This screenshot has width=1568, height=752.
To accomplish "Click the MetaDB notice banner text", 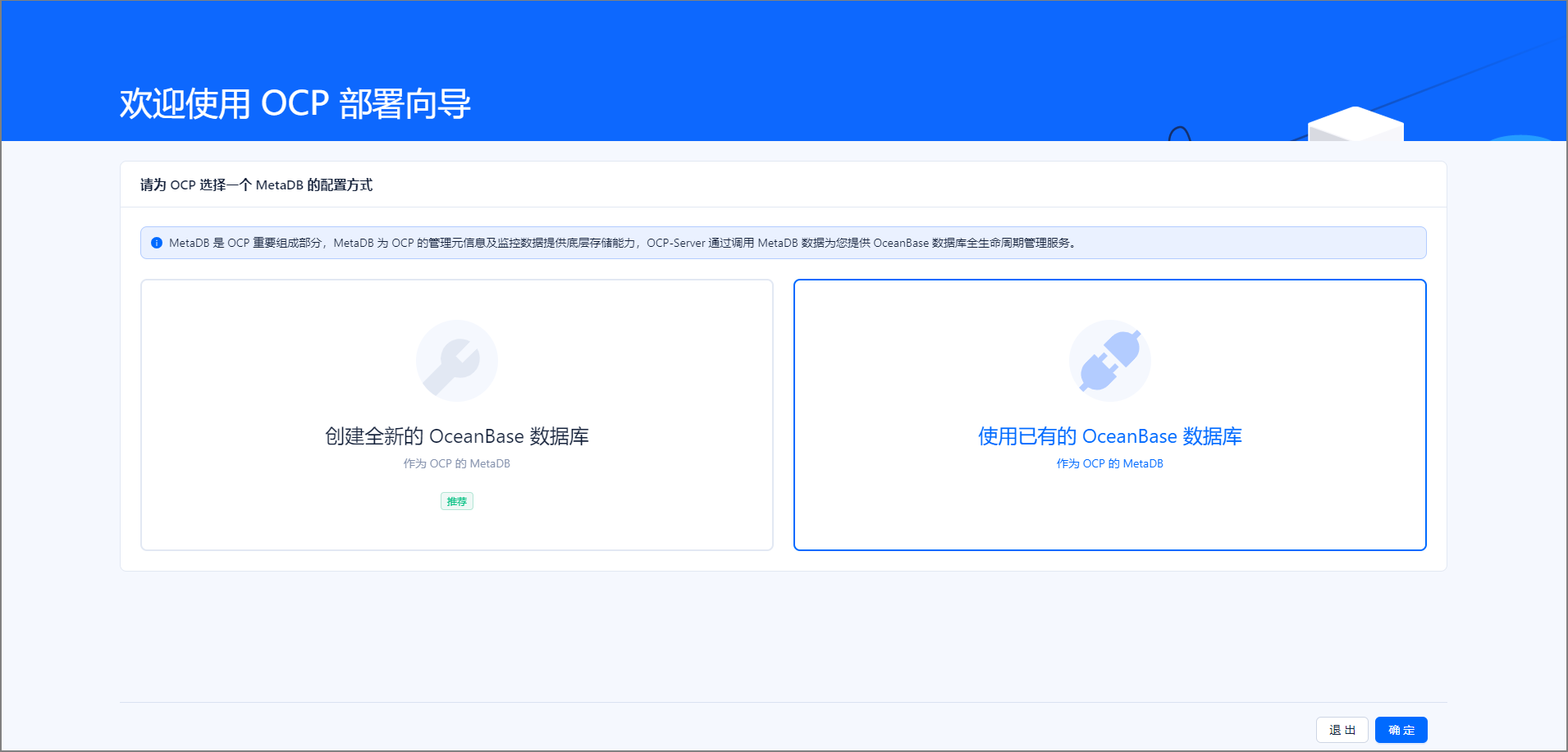I will (622, 243).
